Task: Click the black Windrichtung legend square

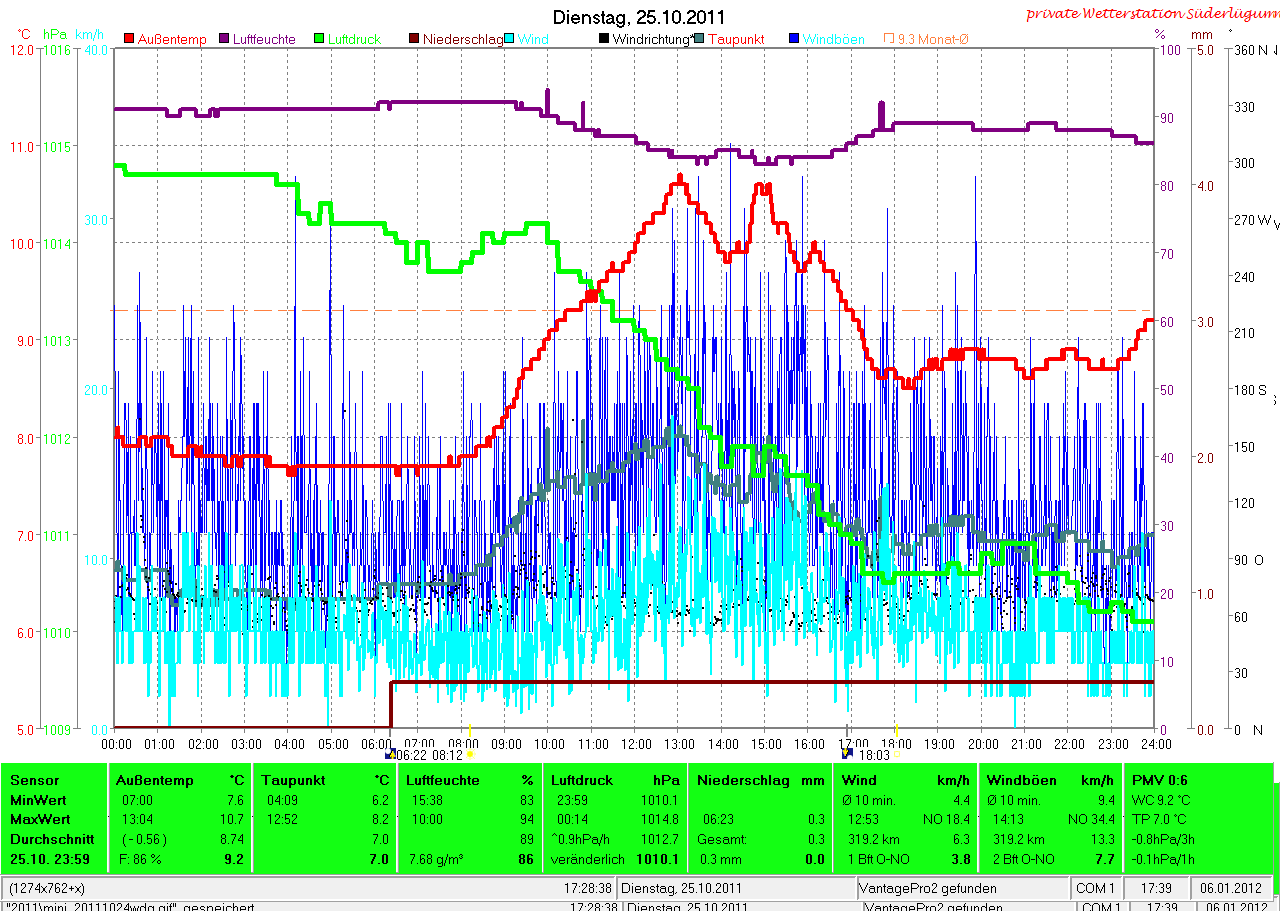Action: (604, 39)
